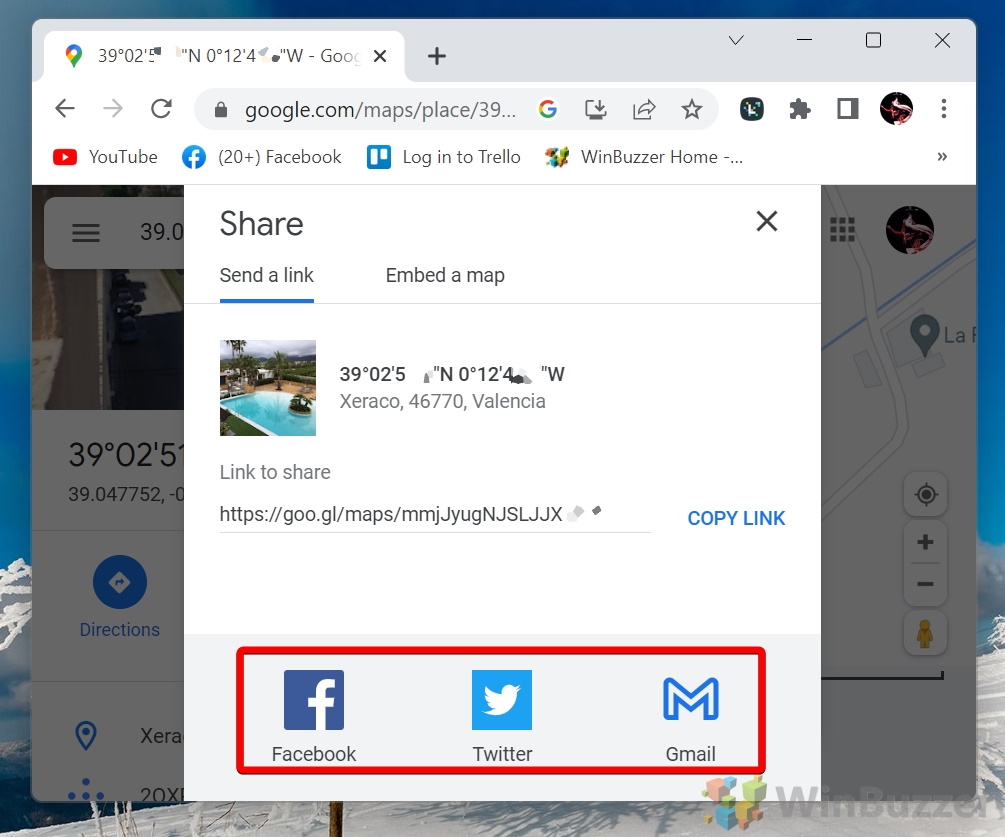Reload the Google Maps page

point(161,109)
